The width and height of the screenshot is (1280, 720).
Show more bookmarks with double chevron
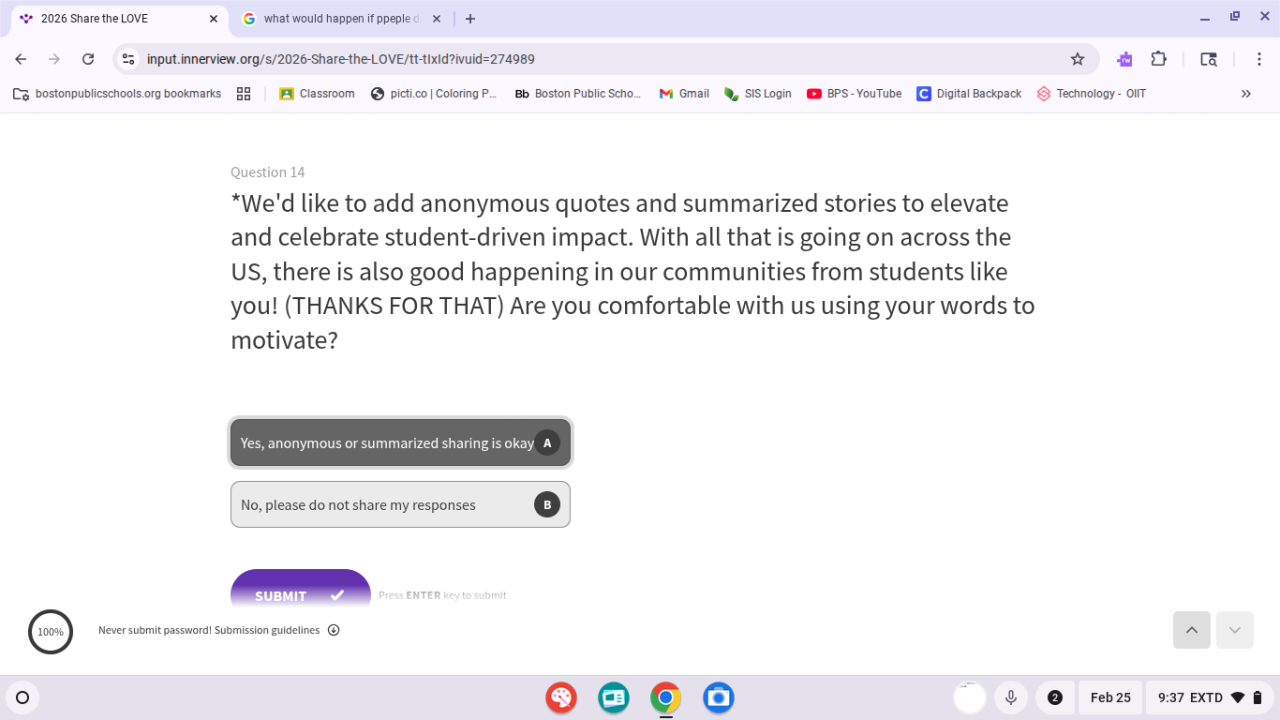[x=1246, y=94]
